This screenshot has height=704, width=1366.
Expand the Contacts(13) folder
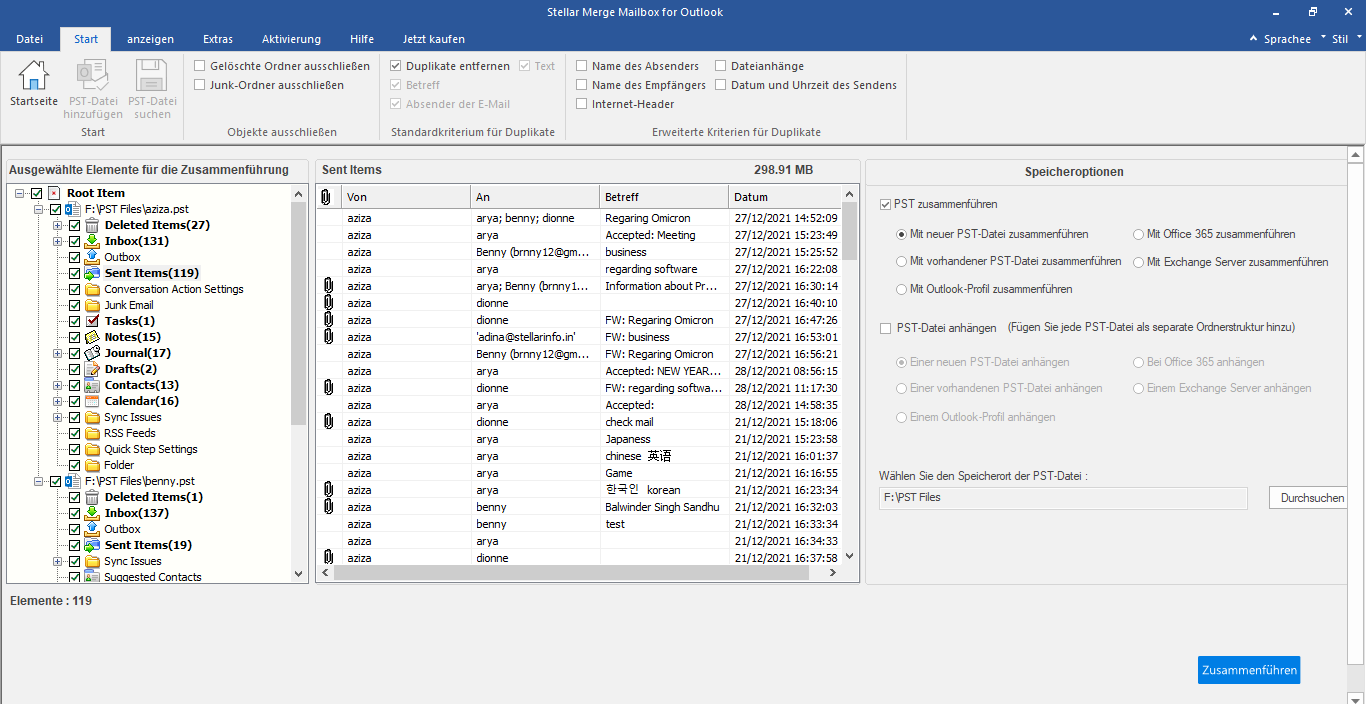tap(57, 385)
